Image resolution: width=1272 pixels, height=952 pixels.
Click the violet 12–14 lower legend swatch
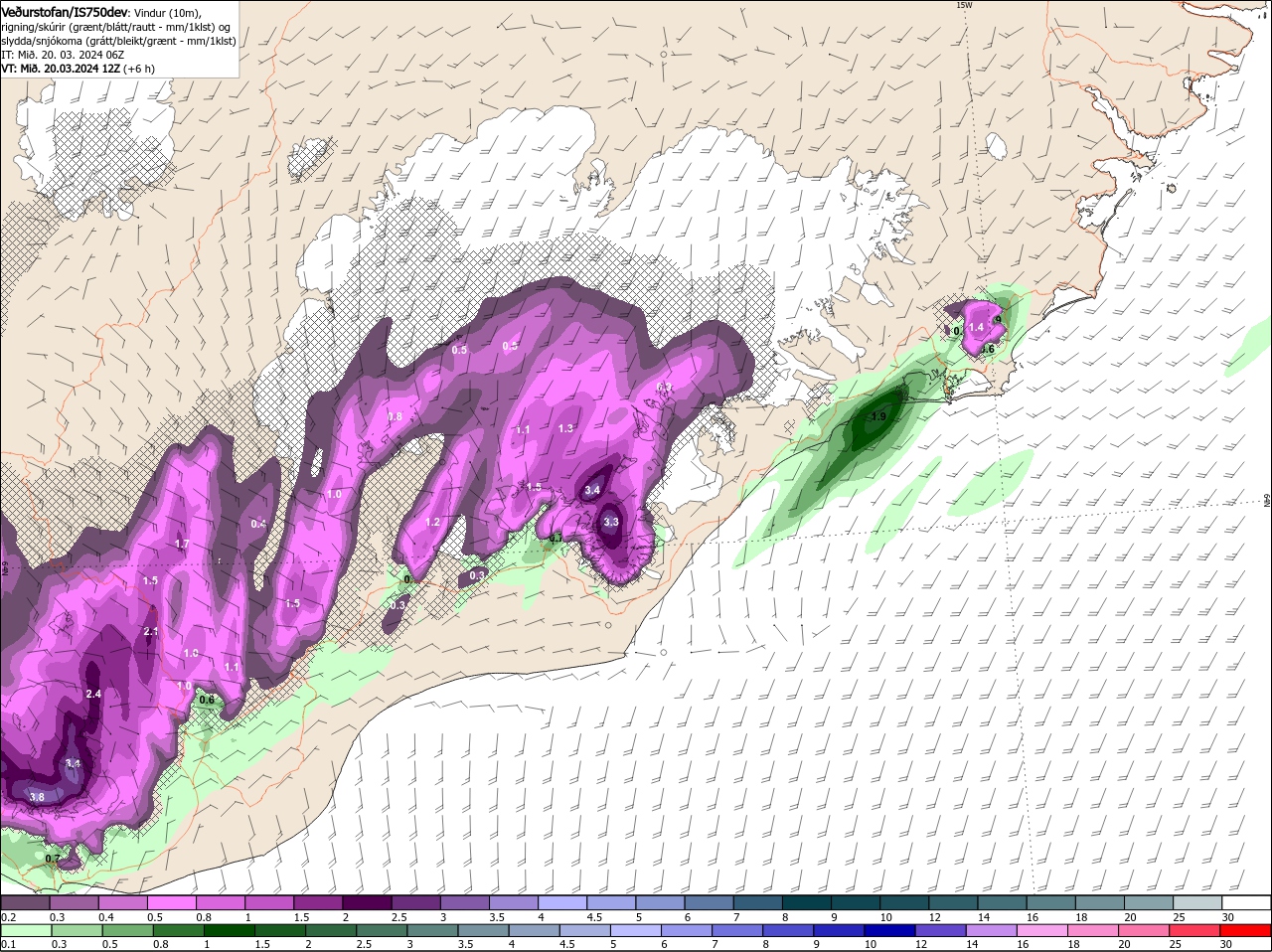pos(942,931)
